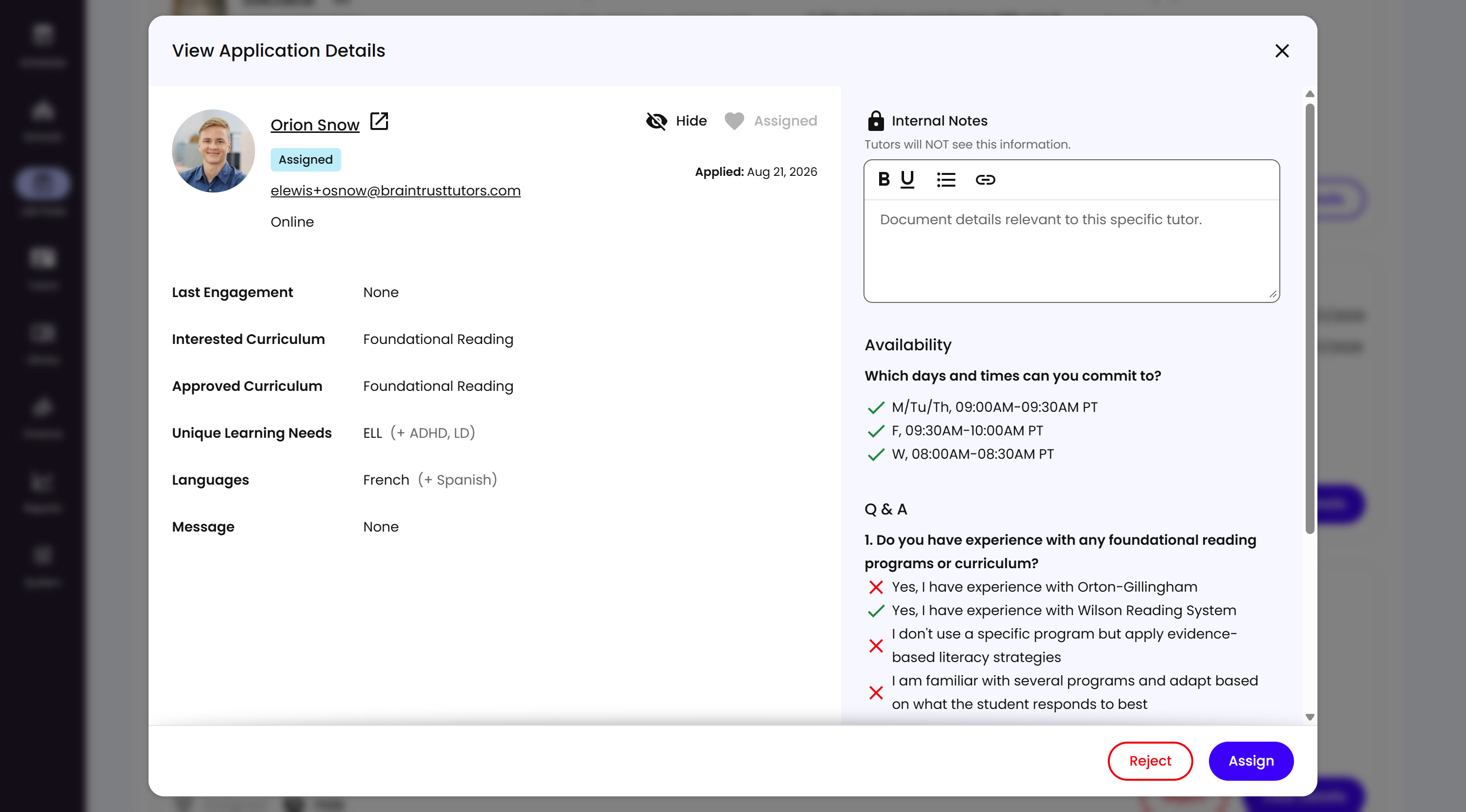Click the Reject button
The height and width of the screenshot is (812, 1466).
click(x=1149, y=761)
